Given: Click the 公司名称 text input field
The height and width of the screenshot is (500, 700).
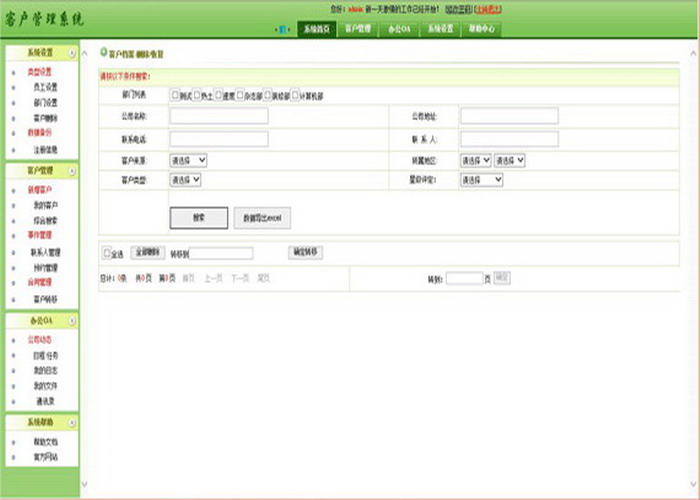Looking at the screenshot, I should pos(218,116).
